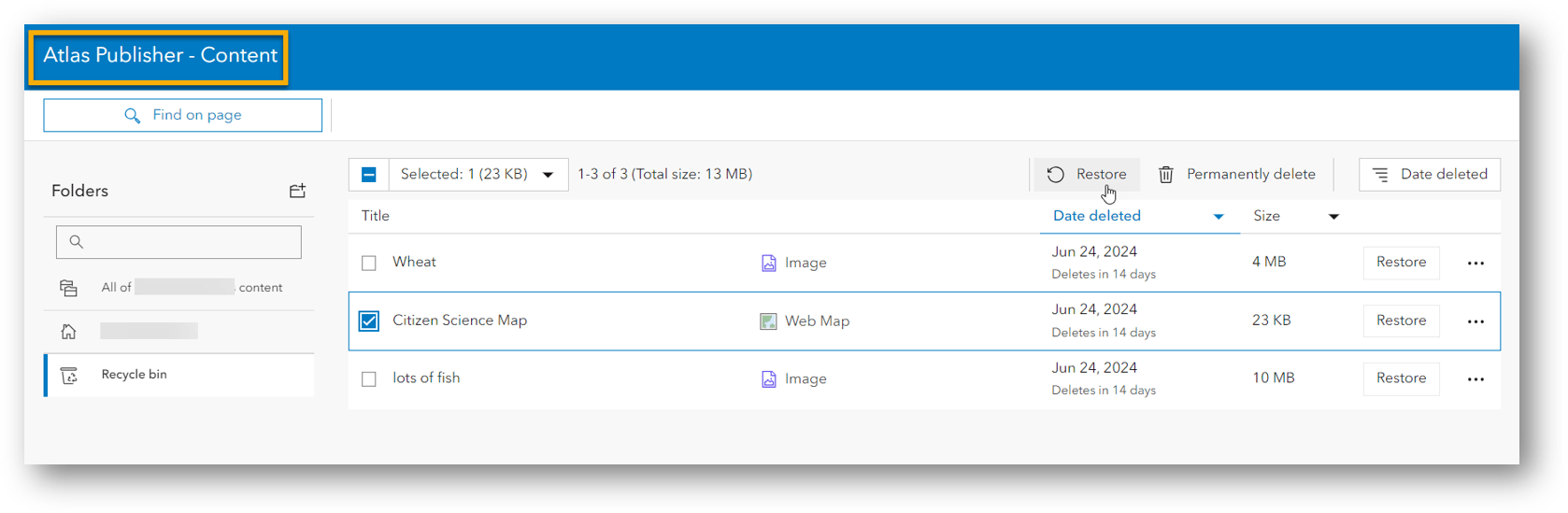The height and width of the screenshot is (513, 1568).
Task: Click the 1-3 of 3 total size text
Action: click(x=664, y=175)
